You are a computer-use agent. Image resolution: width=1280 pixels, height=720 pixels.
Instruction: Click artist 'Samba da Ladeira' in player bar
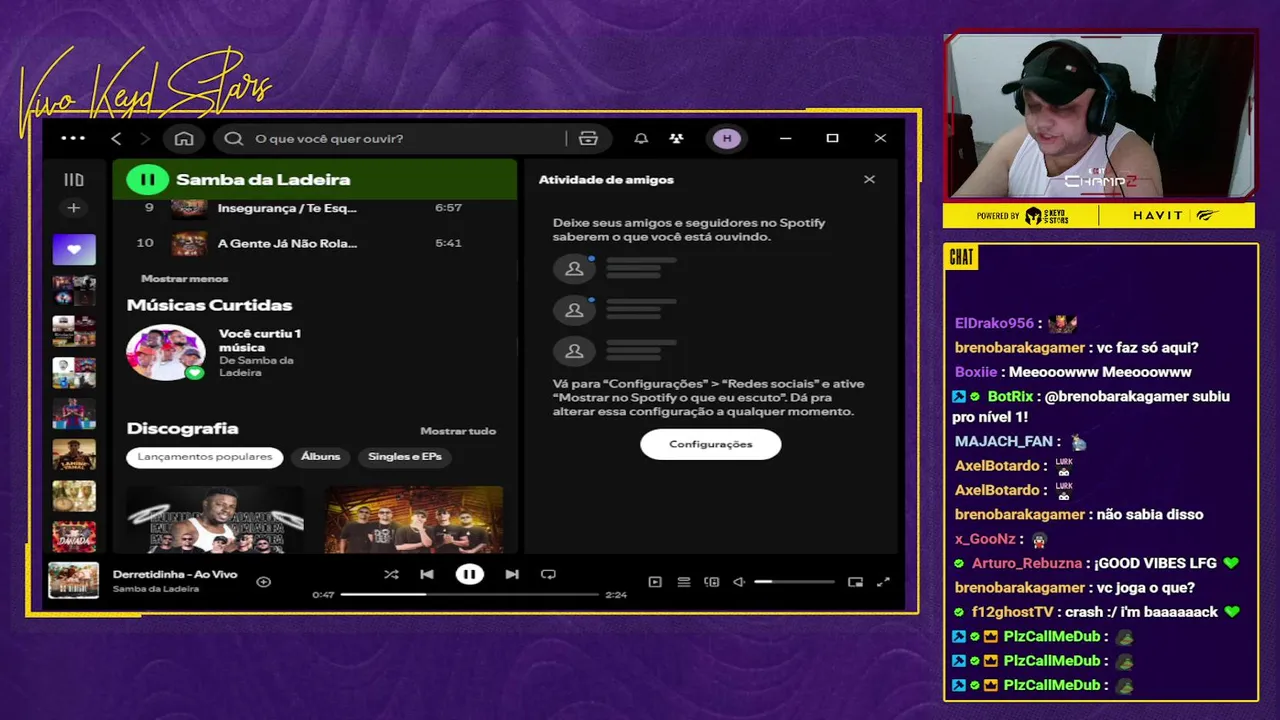click(x=156, y=589)
